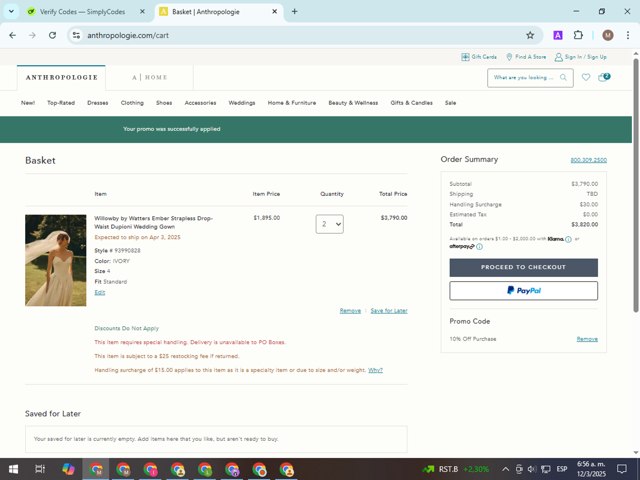This screenshot has height=480, width=640.
Task: Show hidden system tray icons
Action: 505,469
